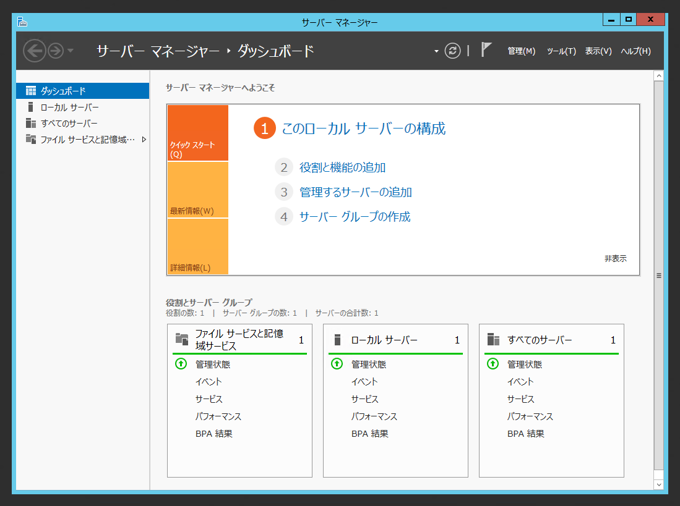Open 管理状態 in すべてのサーバー tile
680x506 pixels.
[525, 364]
